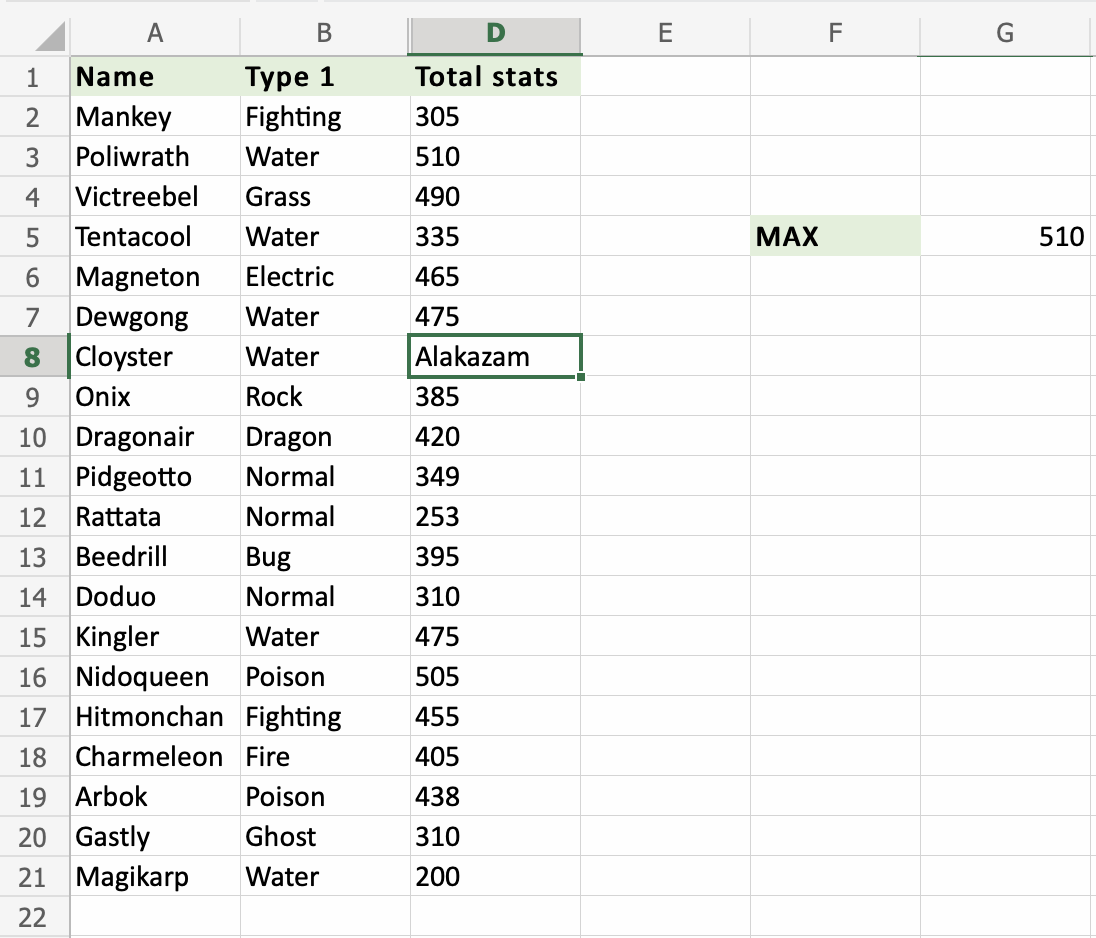This screenshot has height=938, width=1096.
Task: Click the column G header
Action: 1005,33
